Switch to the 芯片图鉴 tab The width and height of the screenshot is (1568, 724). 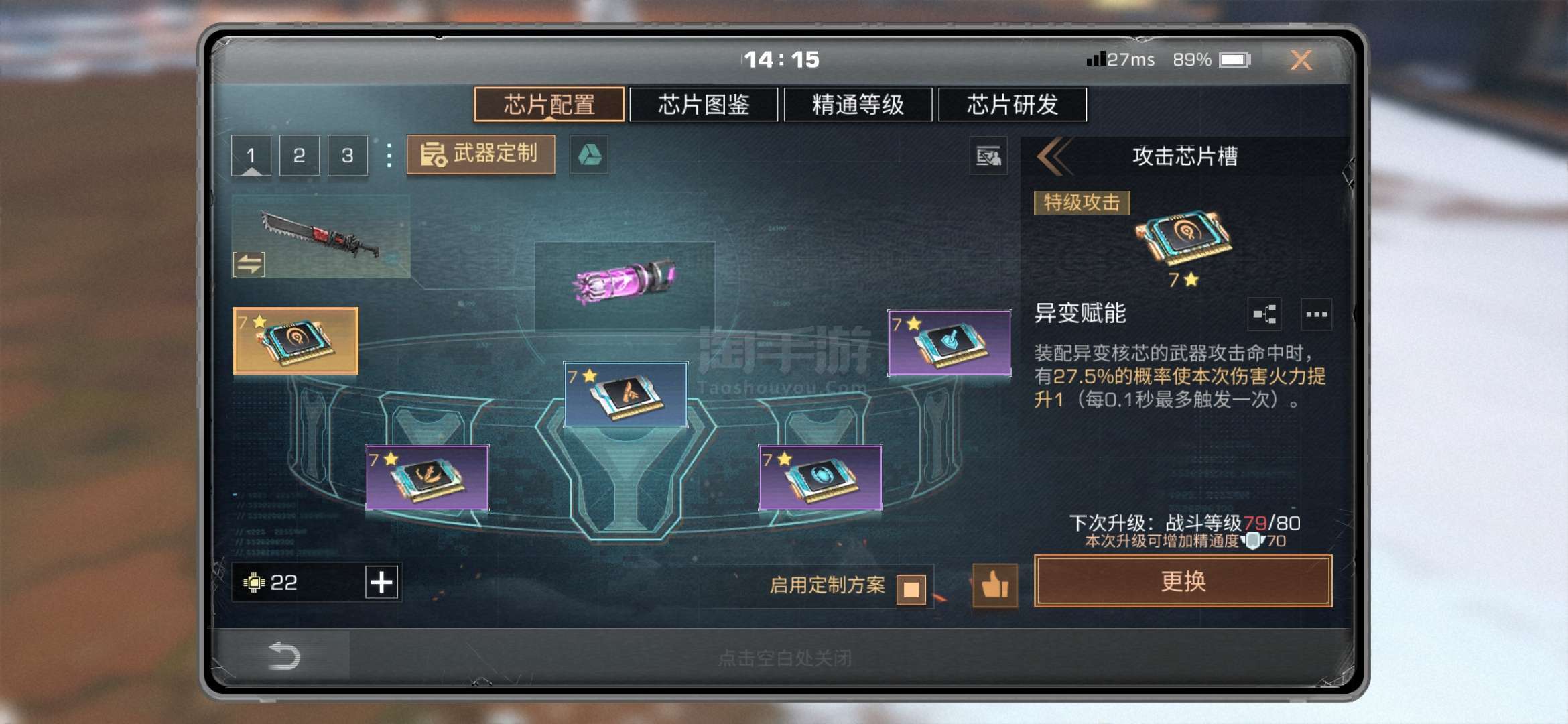(704, 105)
